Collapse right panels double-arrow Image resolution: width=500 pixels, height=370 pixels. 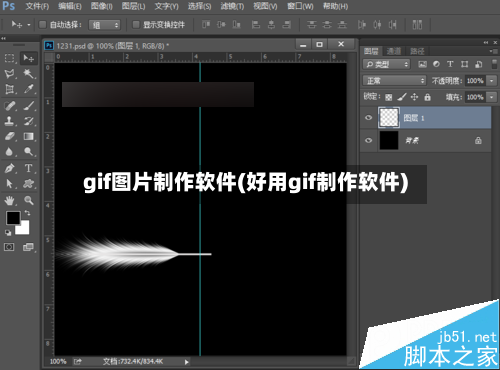coord(486,42)
